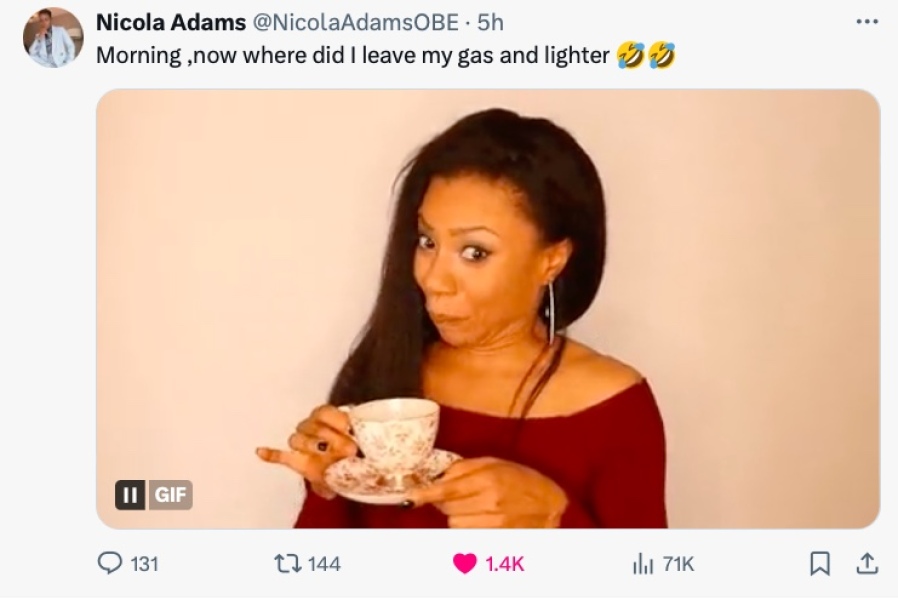Click the 131 replies count
The image size is (898, 600).
coord(144,565)
